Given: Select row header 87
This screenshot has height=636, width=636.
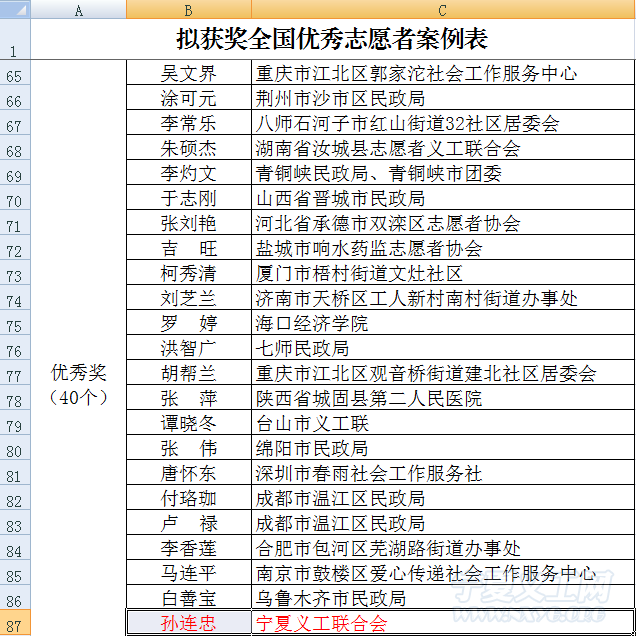Looking at the screenshot, I should [15, 623].
